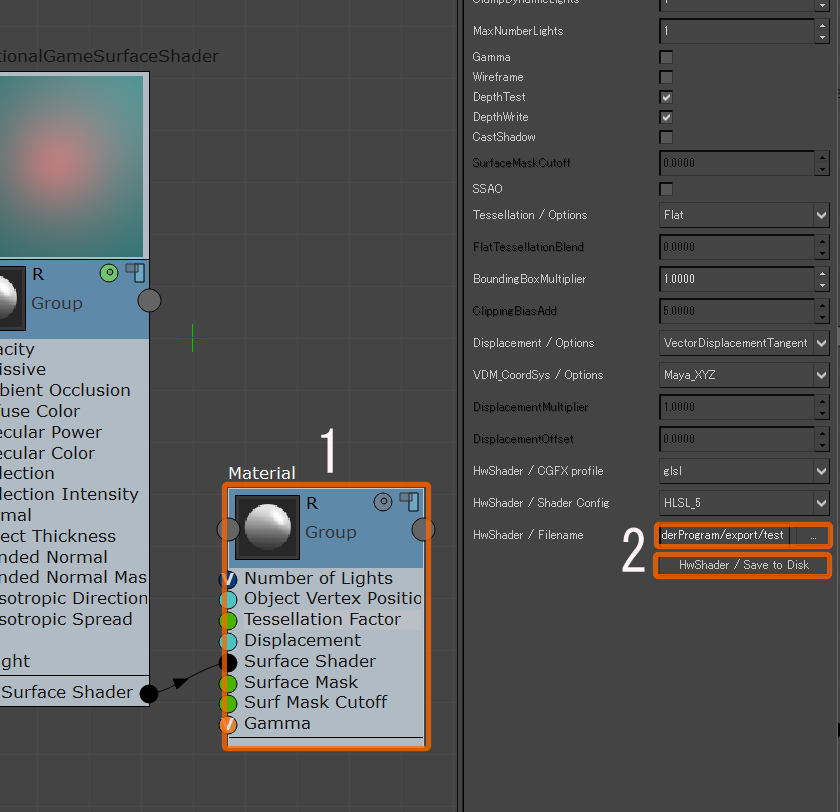840x812 pixels.
Task: Uncheck the DepthWrite checkbox
Action: pyautogui.click(x=666, y=117)
